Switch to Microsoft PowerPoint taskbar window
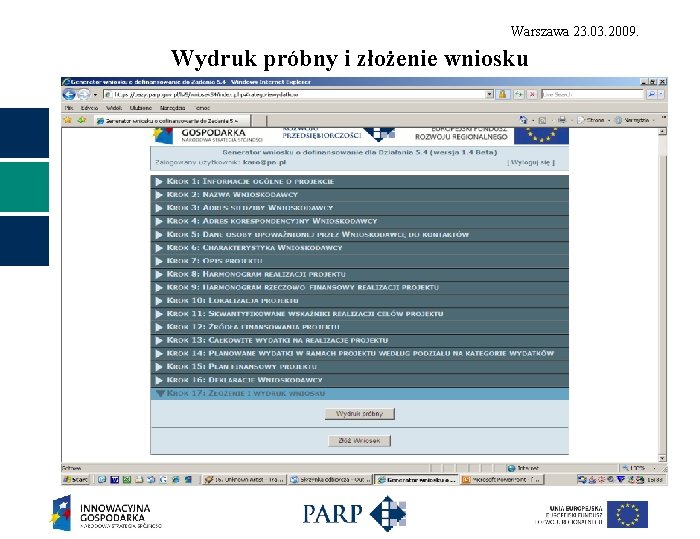Image resolution: width=700 pixels, height=539 pixels. click(x=502, y=480)
